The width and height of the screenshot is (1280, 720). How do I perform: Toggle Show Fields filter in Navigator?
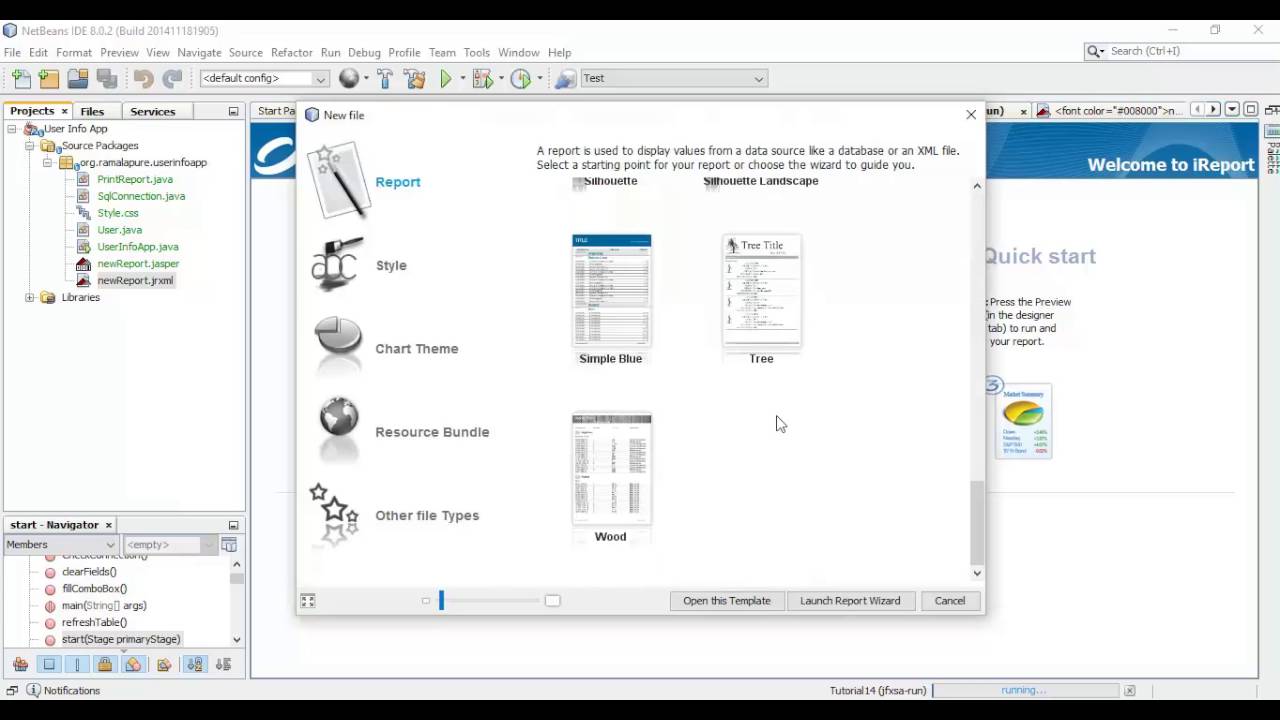click(x=49, y=664)
